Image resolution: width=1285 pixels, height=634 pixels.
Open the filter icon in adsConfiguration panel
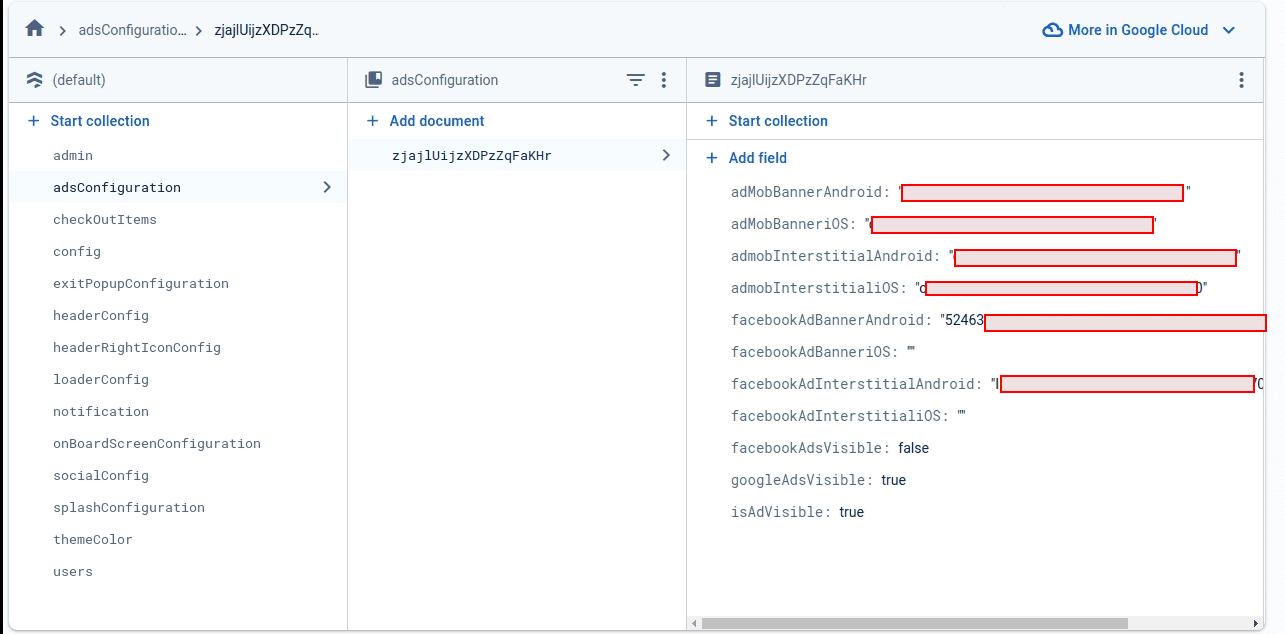635,80
